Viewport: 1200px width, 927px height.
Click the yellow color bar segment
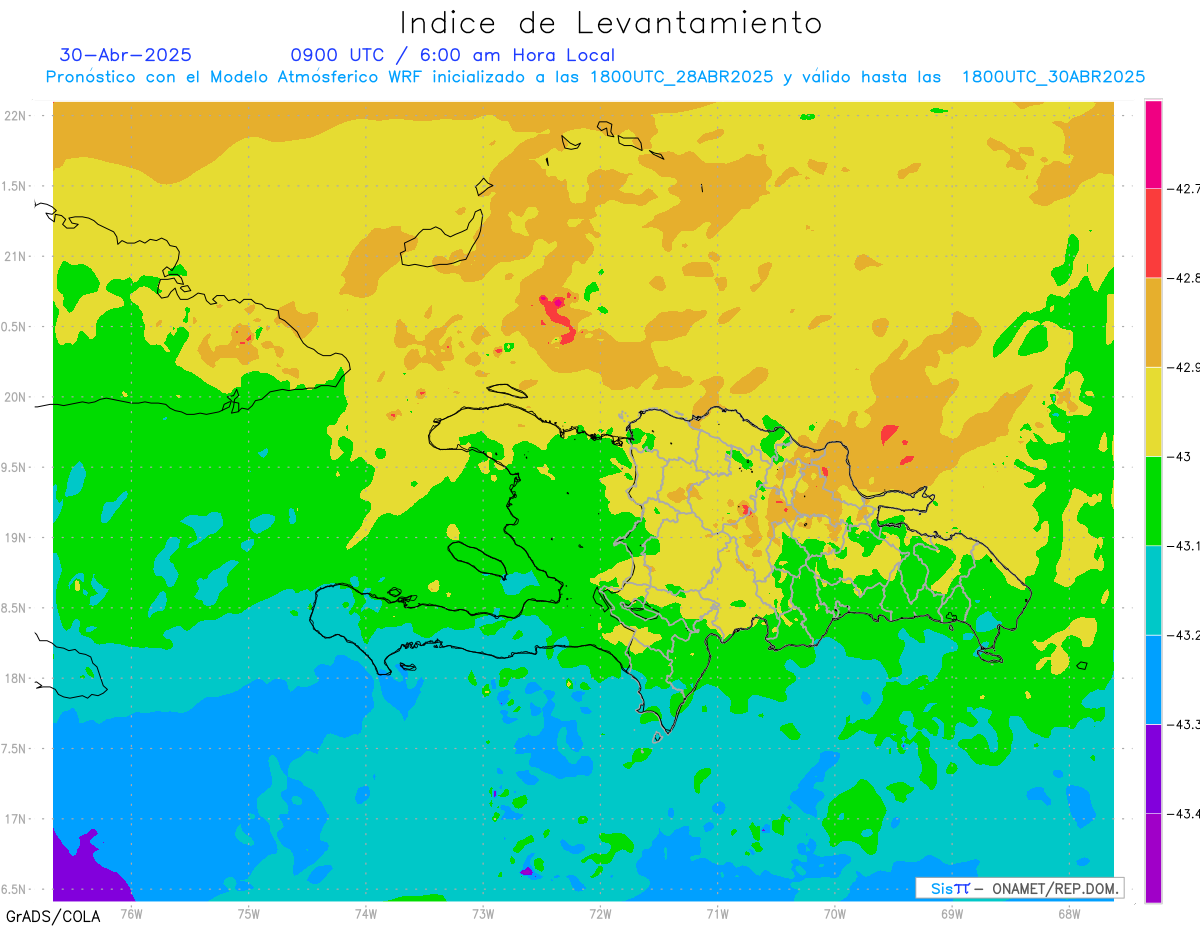click(x=1153, y=411)
